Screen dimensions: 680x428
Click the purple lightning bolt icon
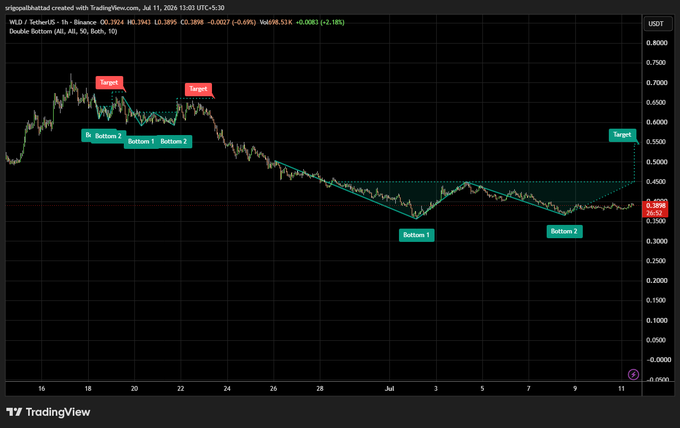click(633, 374)
